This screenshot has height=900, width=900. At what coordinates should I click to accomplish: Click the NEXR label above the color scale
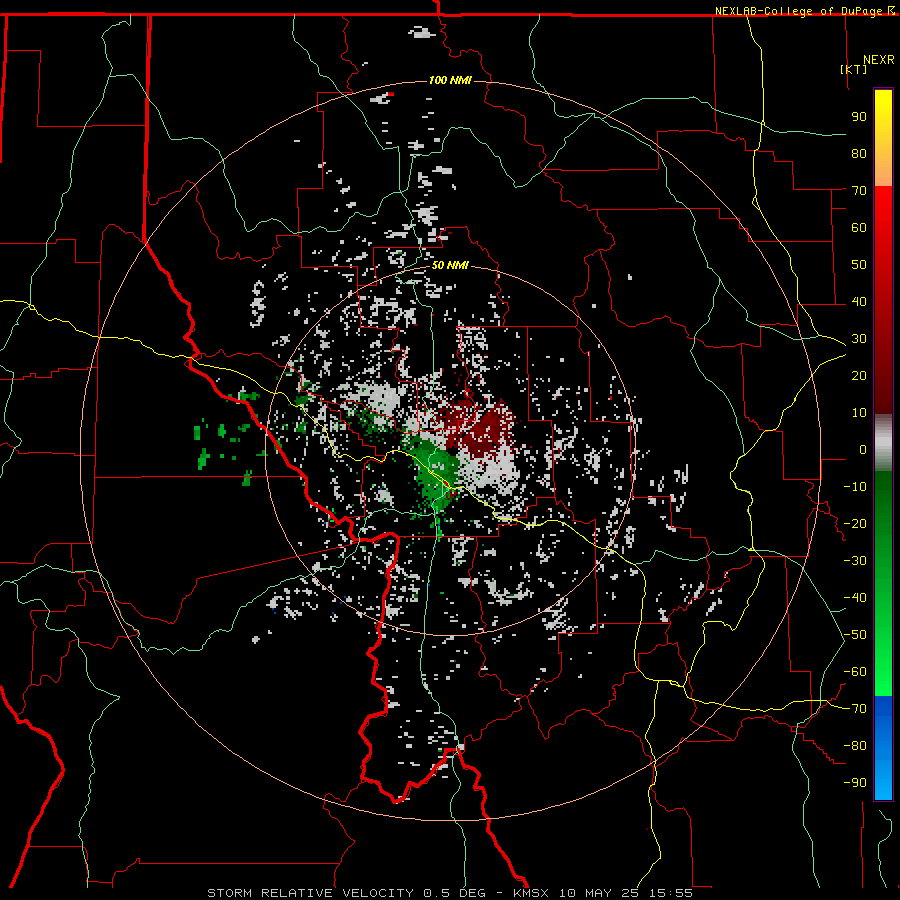[x=879, y=60]
